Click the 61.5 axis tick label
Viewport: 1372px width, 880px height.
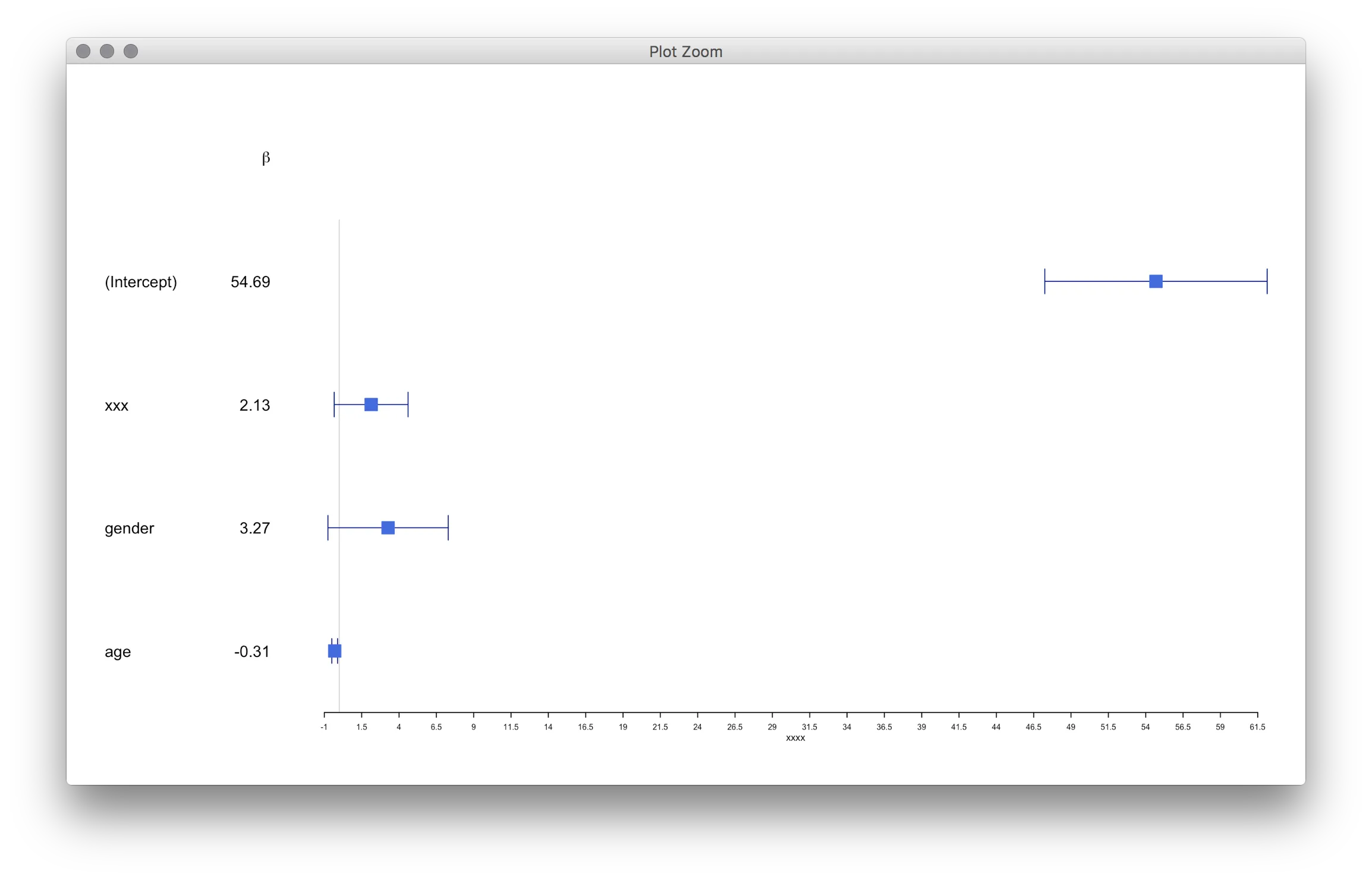tap(1257, 727)
